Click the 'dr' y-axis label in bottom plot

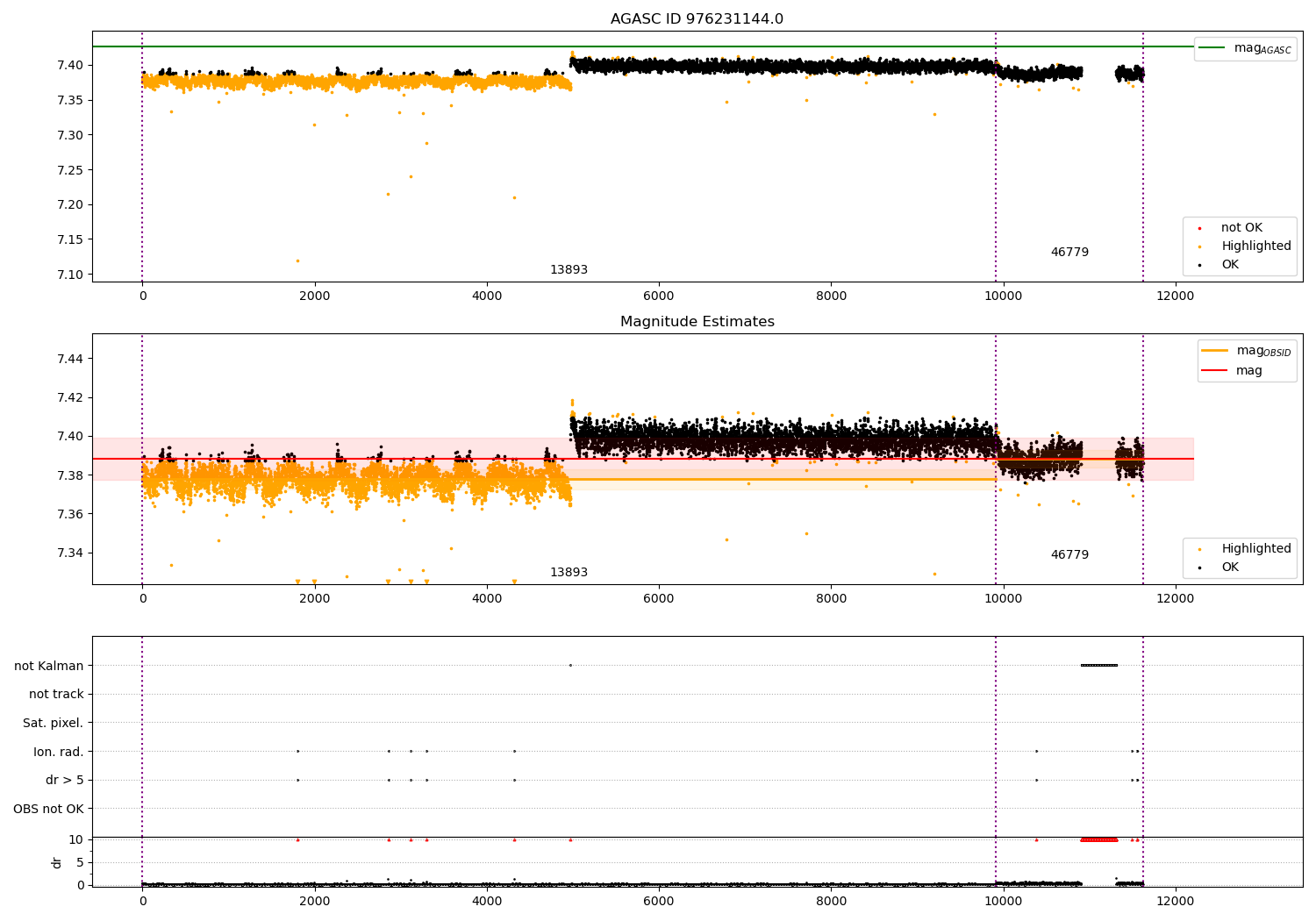(57, 862)
